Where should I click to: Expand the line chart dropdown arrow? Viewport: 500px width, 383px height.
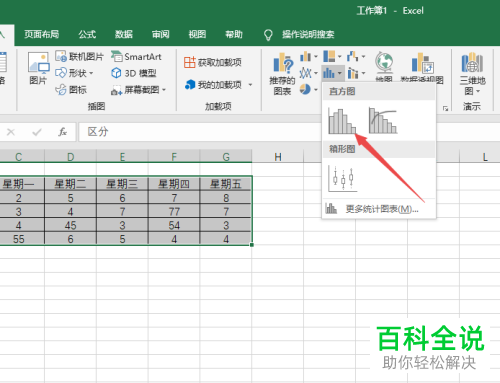(316, 73)
